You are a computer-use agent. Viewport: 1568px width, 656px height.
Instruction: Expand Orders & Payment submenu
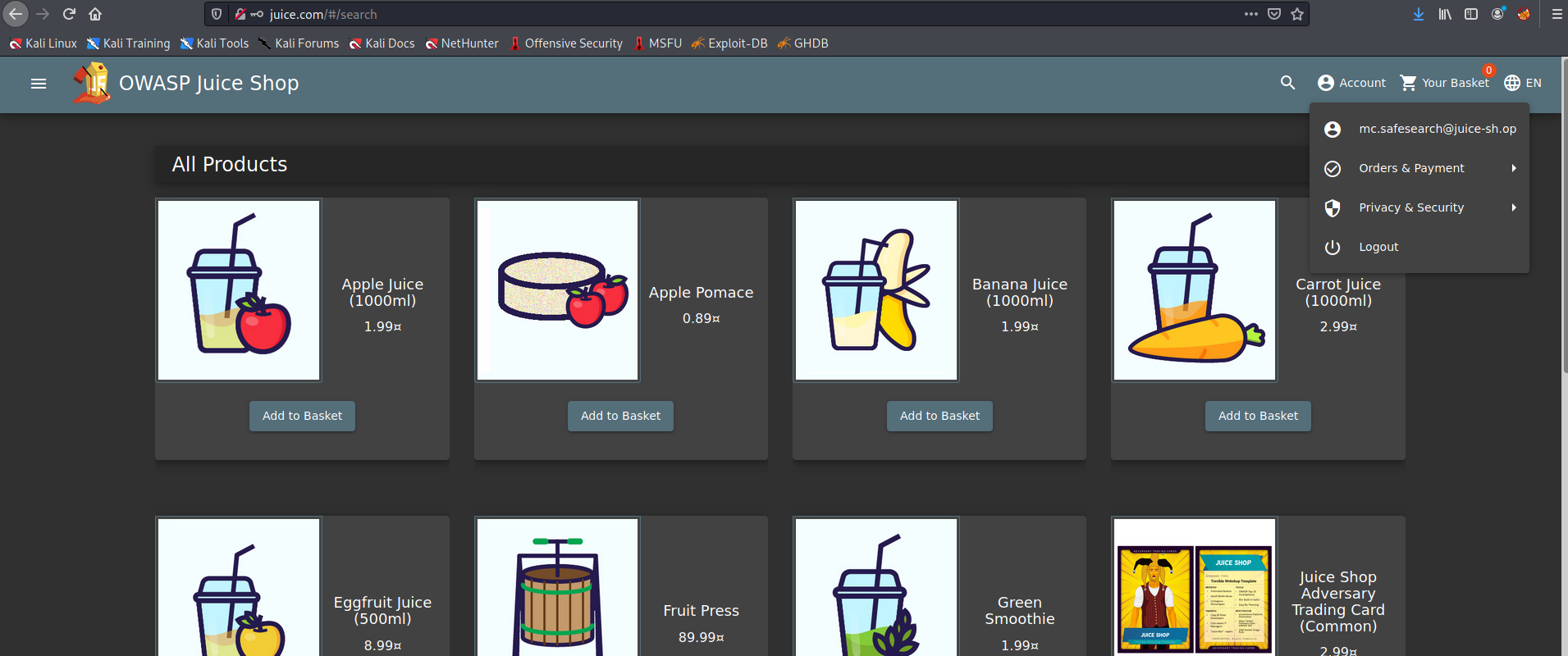1419,168
